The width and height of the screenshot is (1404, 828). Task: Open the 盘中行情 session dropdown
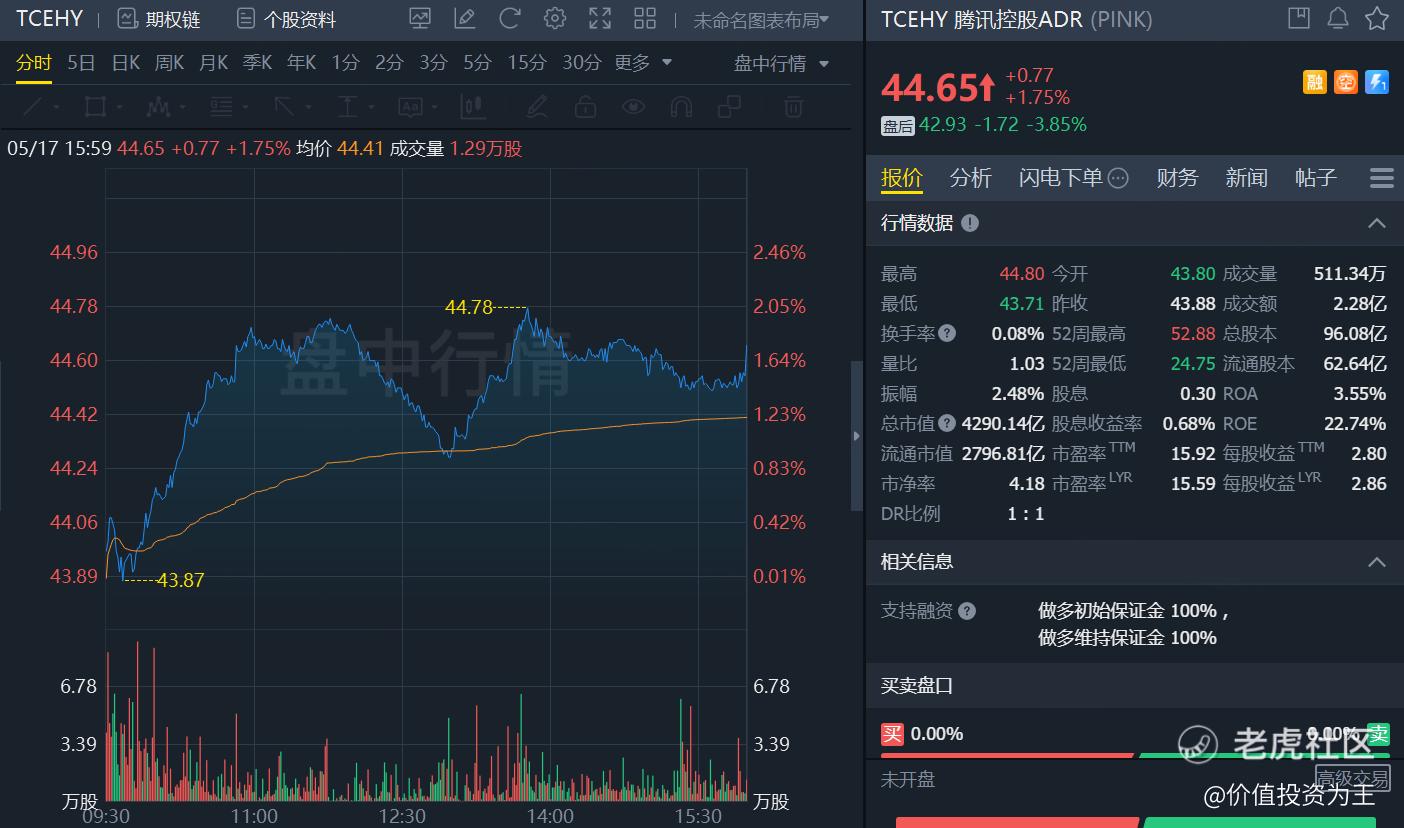coord(781,64)
